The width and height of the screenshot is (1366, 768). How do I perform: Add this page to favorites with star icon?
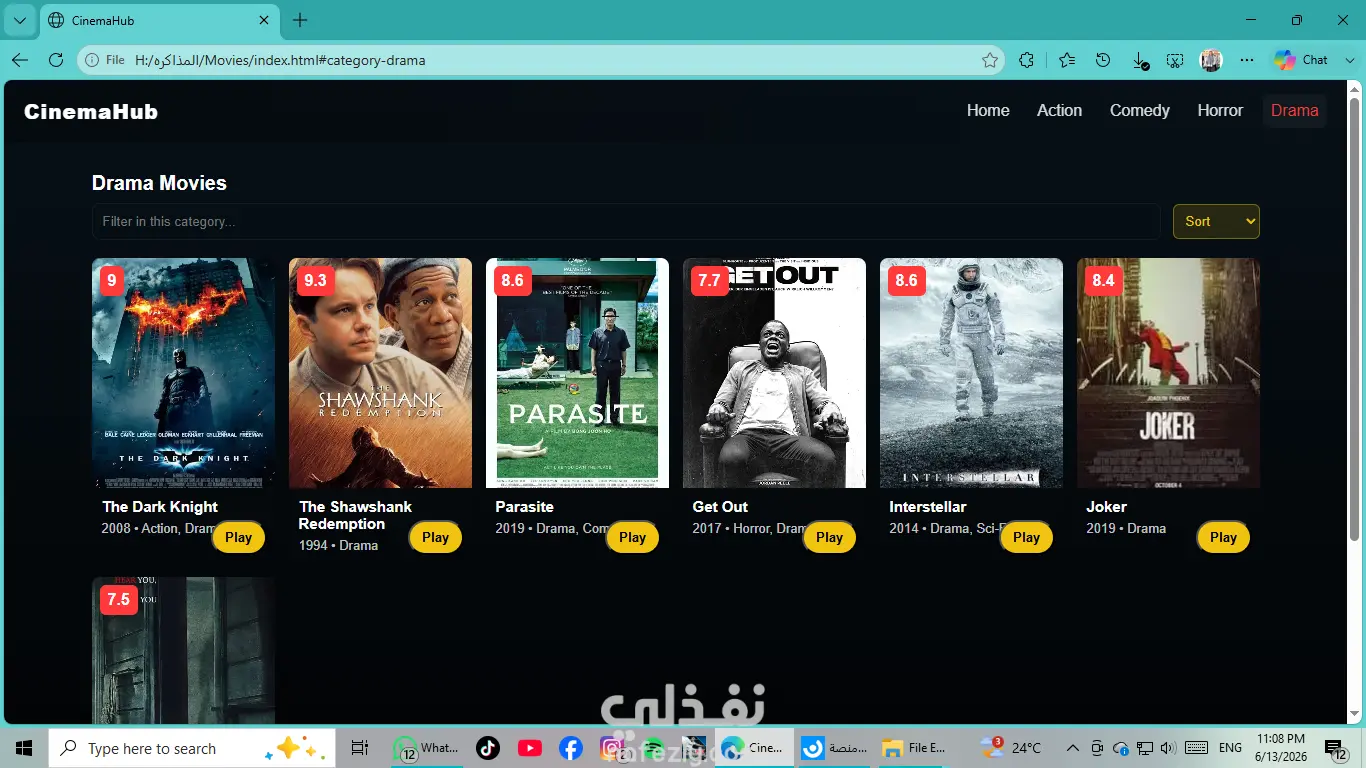(x=990, y=60)
